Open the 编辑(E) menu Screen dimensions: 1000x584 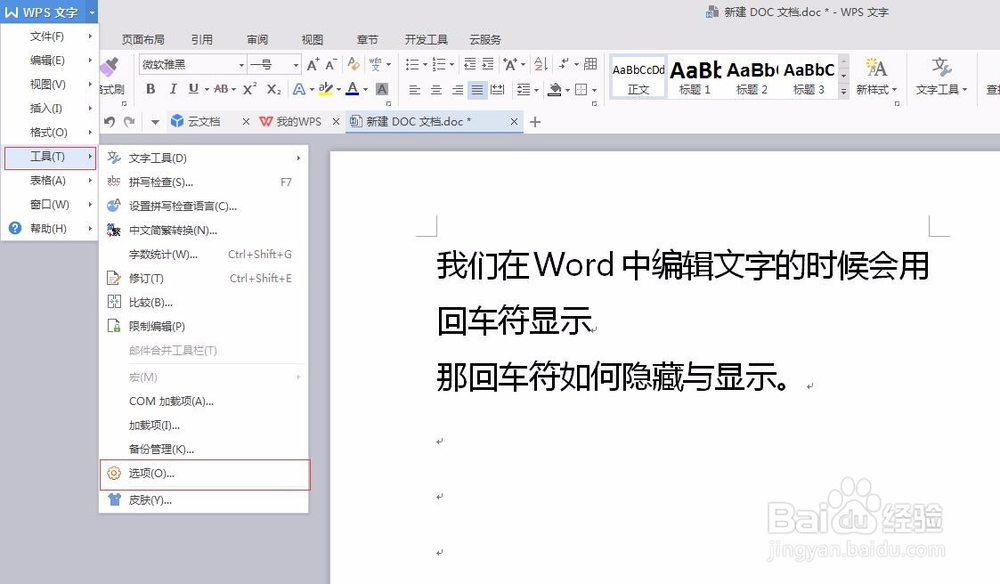49,60
